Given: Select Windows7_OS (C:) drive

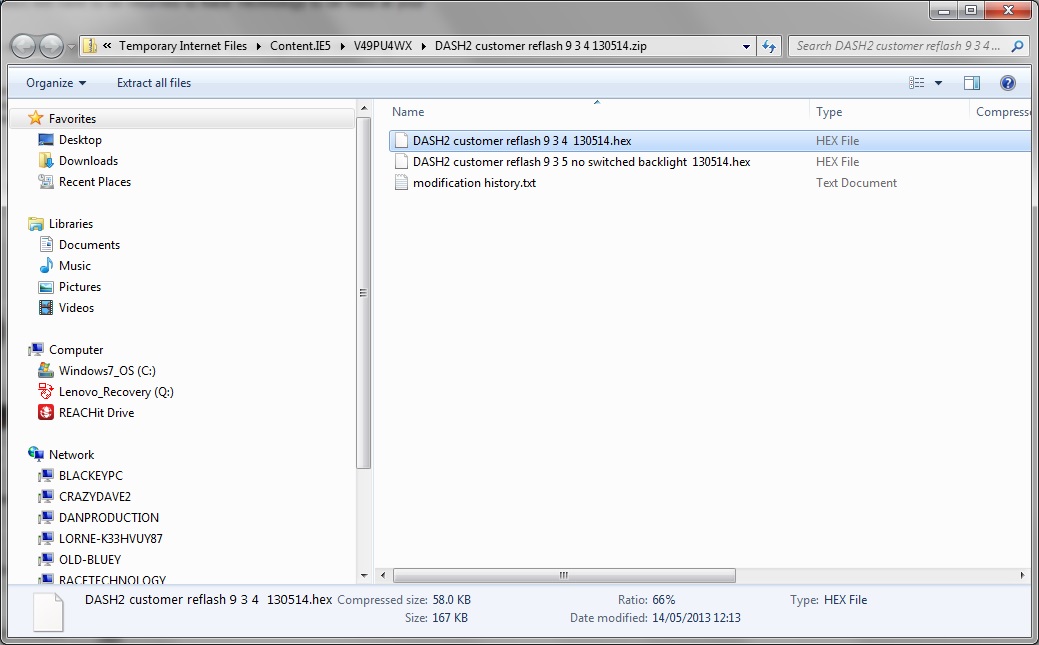Looking at the screenshot, I should point(107,371).
